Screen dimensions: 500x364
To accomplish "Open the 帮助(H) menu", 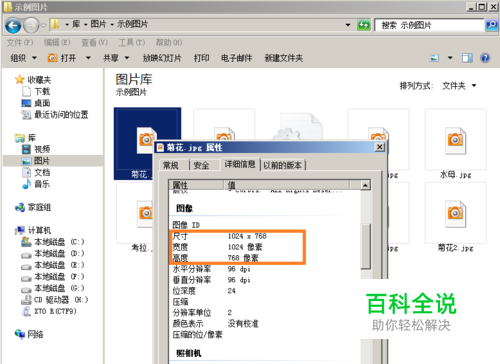I will (169, 43).
